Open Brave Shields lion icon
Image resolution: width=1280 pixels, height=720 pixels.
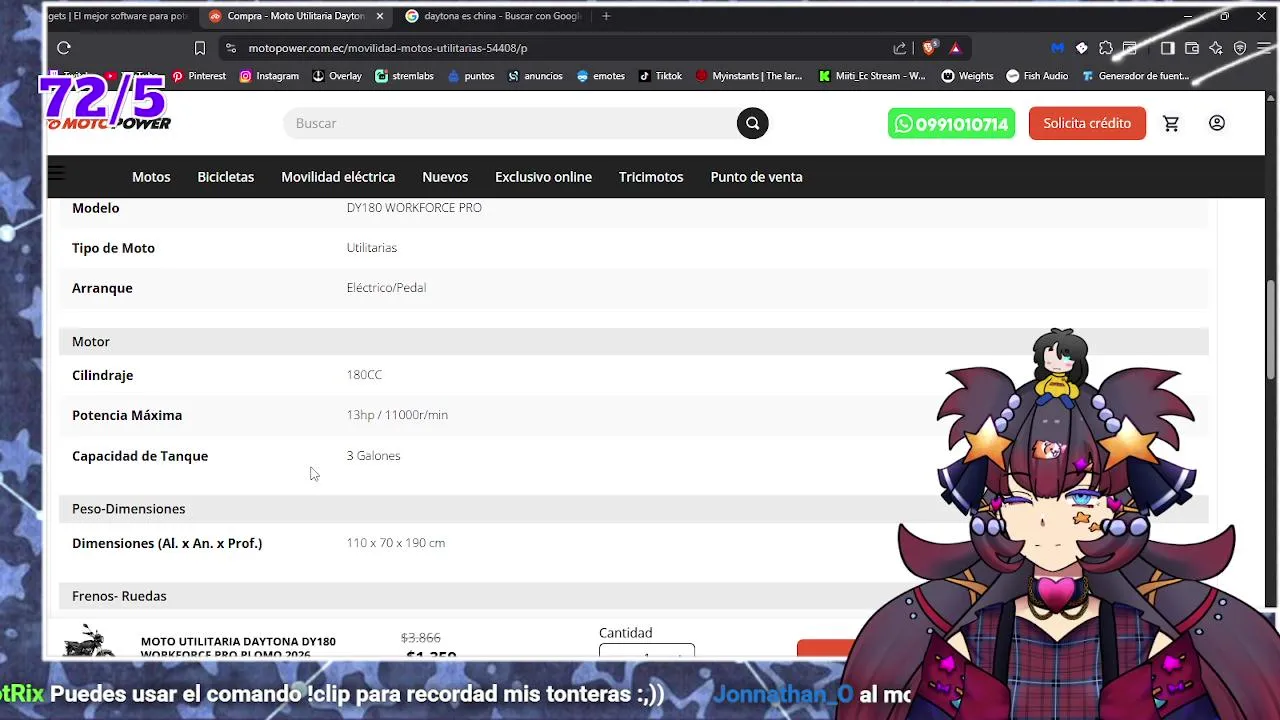tap(930, 47)
